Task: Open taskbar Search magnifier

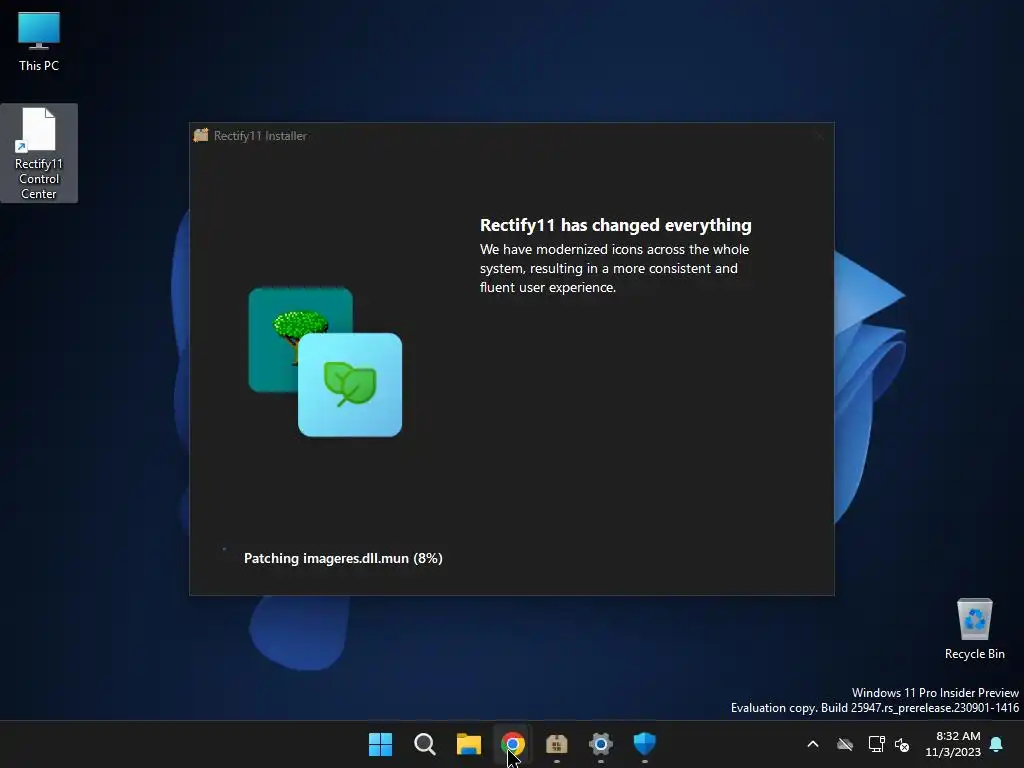Action: (x=424, y=744)
